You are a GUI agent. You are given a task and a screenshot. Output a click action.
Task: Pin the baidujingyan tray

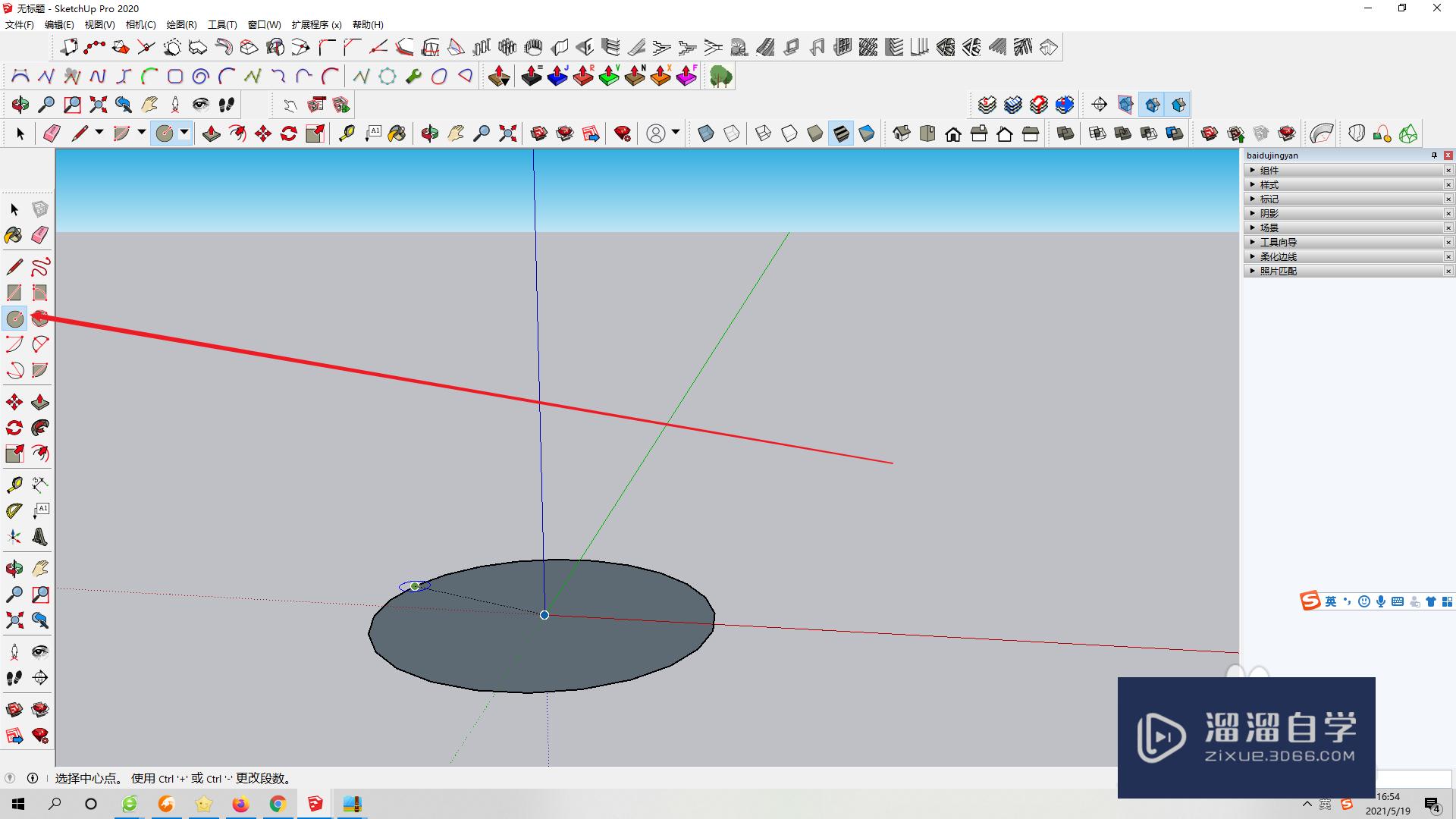tap(1434, 155)
